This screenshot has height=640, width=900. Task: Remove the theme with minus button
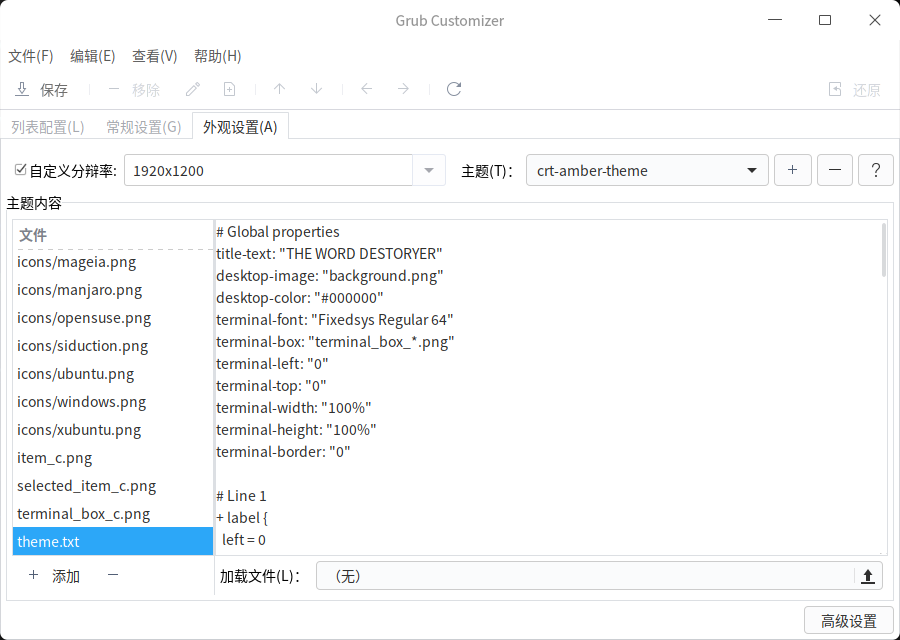click(x=835, y=170)
